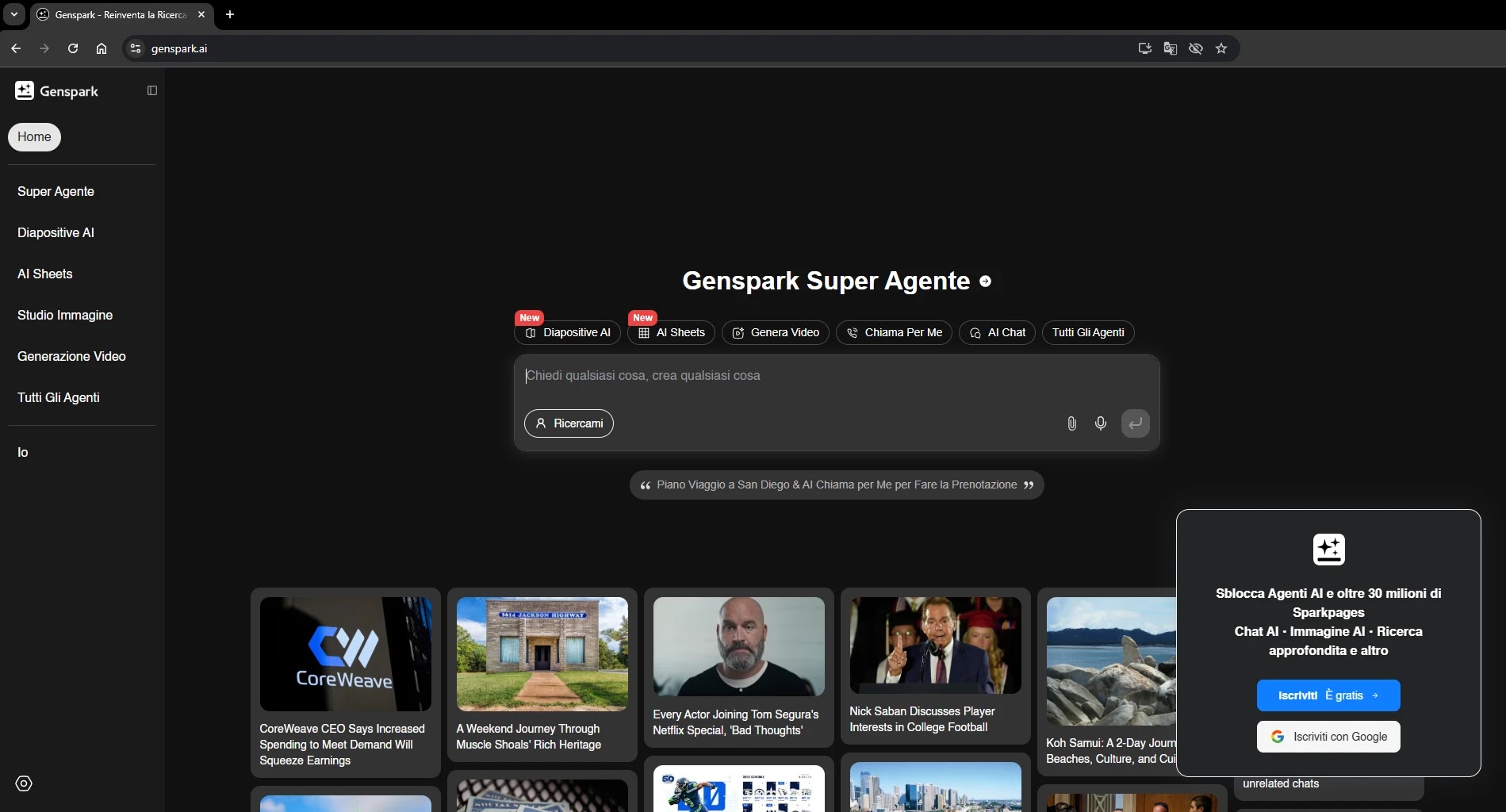Screen dimensions: 1506x812
Task: Open the CoreWeave CEO article card
Action: pos(346,683)
